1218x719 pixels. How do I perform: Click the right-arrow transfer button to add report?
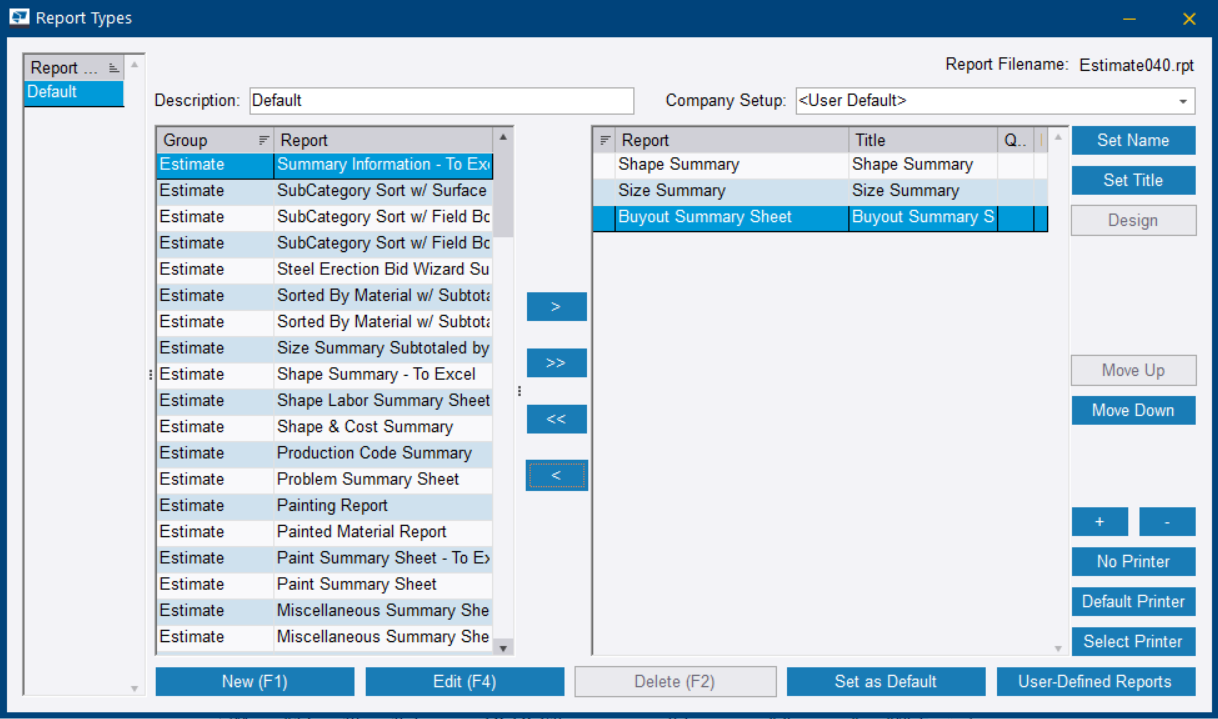click(x=556, y=306)
